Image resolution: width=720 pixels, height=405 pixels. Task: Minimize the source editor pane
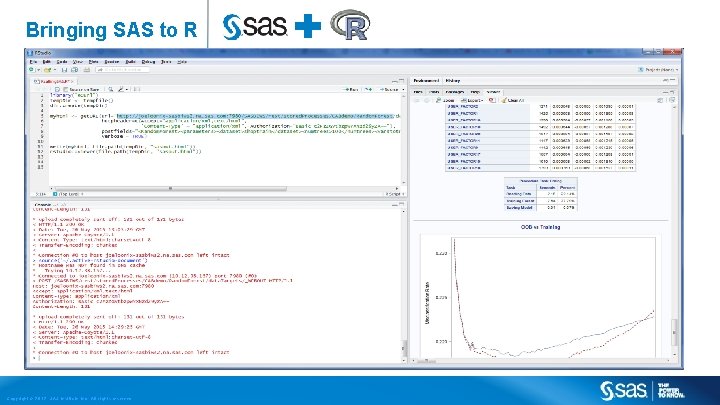(394, 81)
